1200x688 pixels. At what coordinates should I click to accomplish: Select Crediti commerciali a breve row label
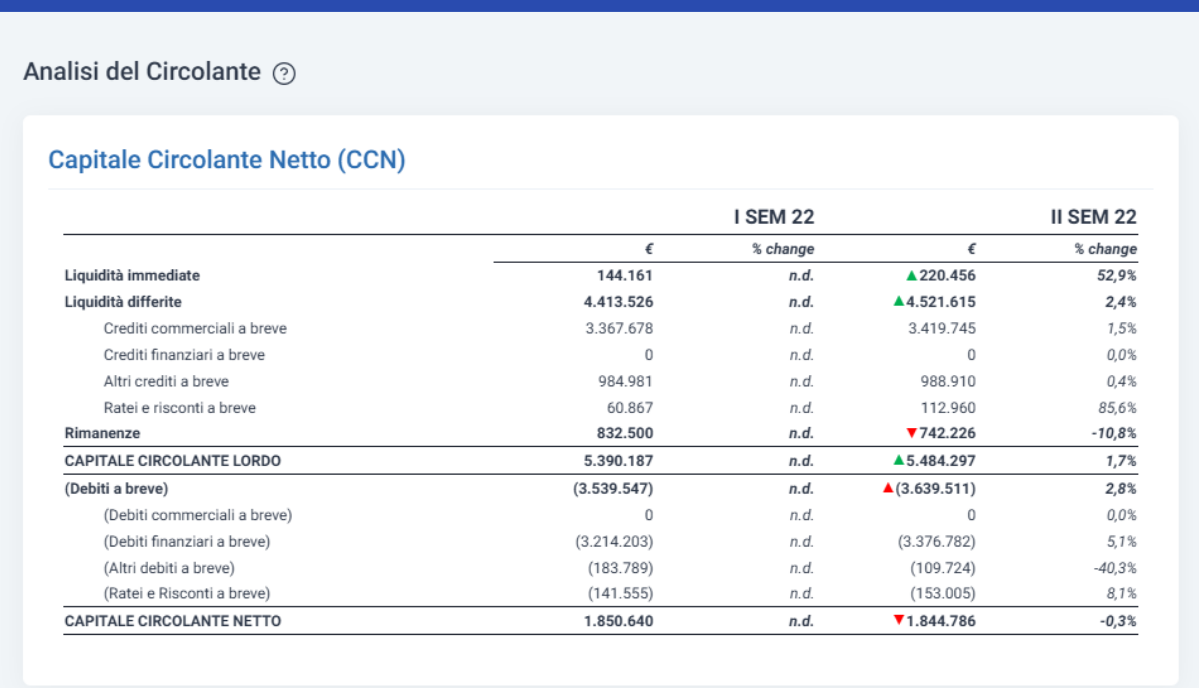tap(196, 328)
